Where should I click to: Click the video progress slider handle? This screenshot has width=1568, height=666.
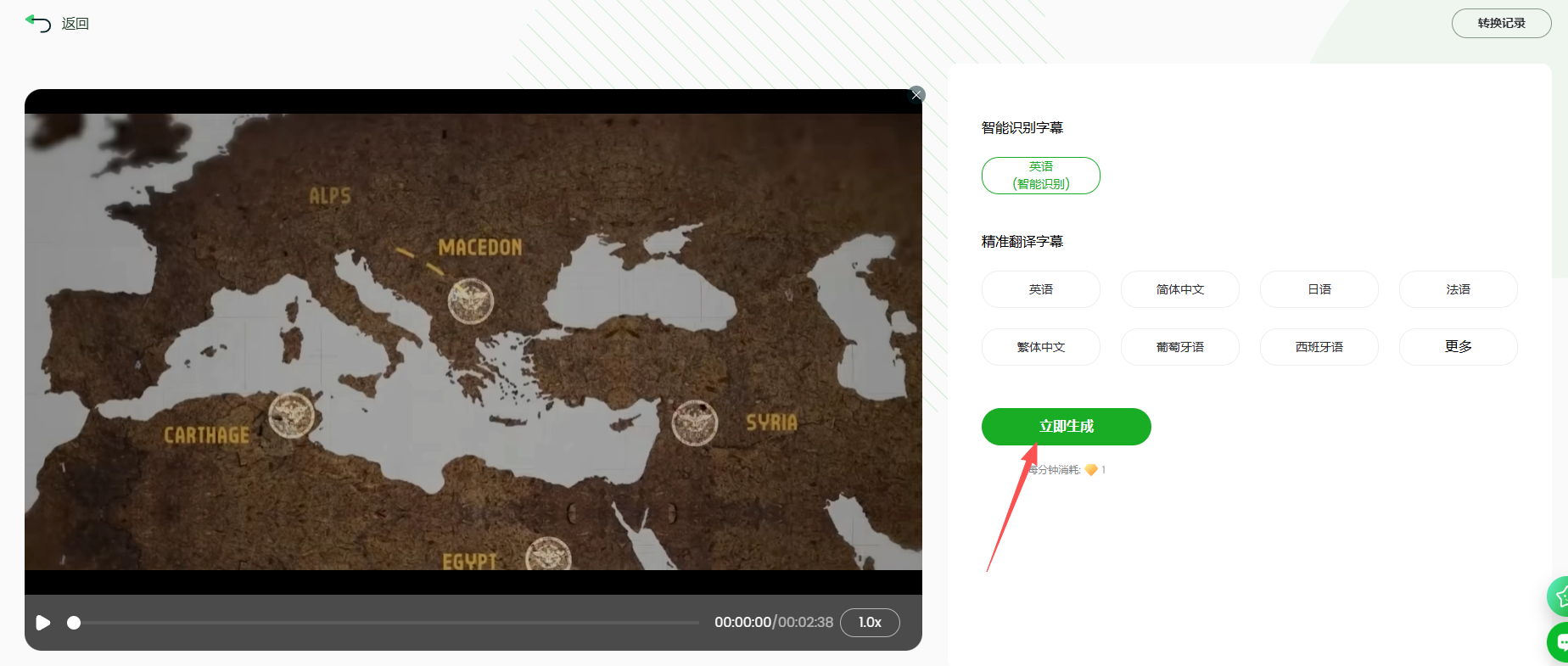(x=74, y=623)
